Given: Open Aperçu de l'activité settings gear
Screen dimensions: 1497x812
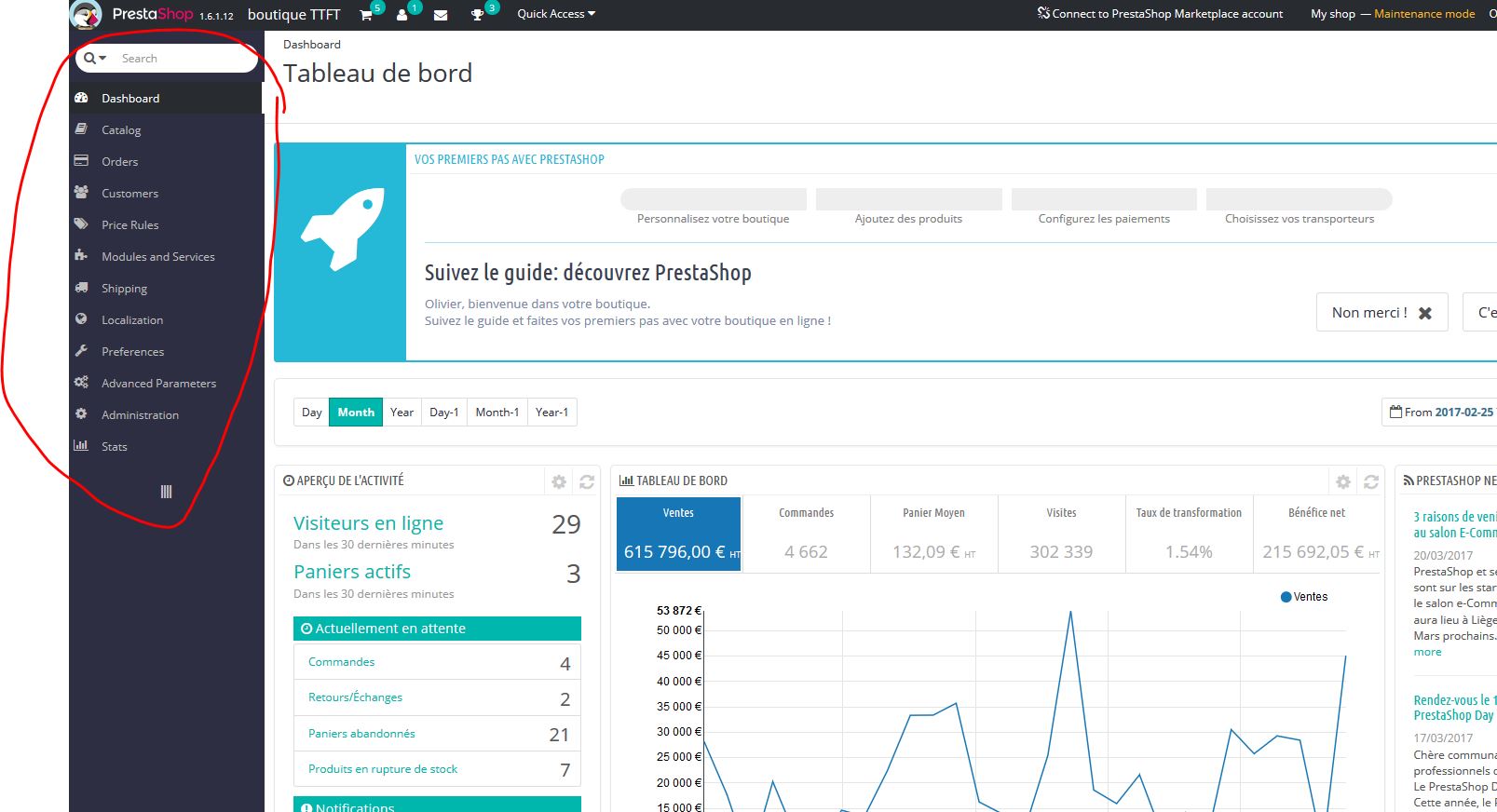Looking at the screenshot, I should click(x=559, y=481).
